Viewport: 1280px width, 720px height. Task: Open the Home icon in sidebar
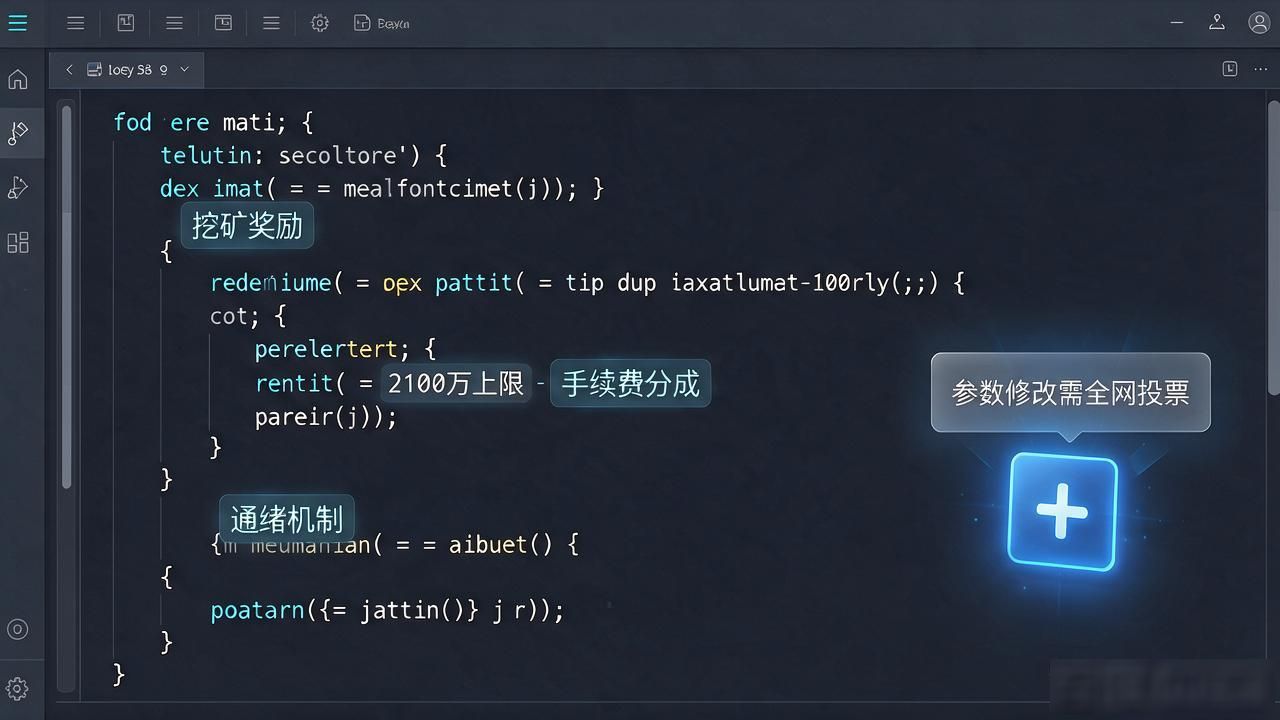[x=18, y=80]
